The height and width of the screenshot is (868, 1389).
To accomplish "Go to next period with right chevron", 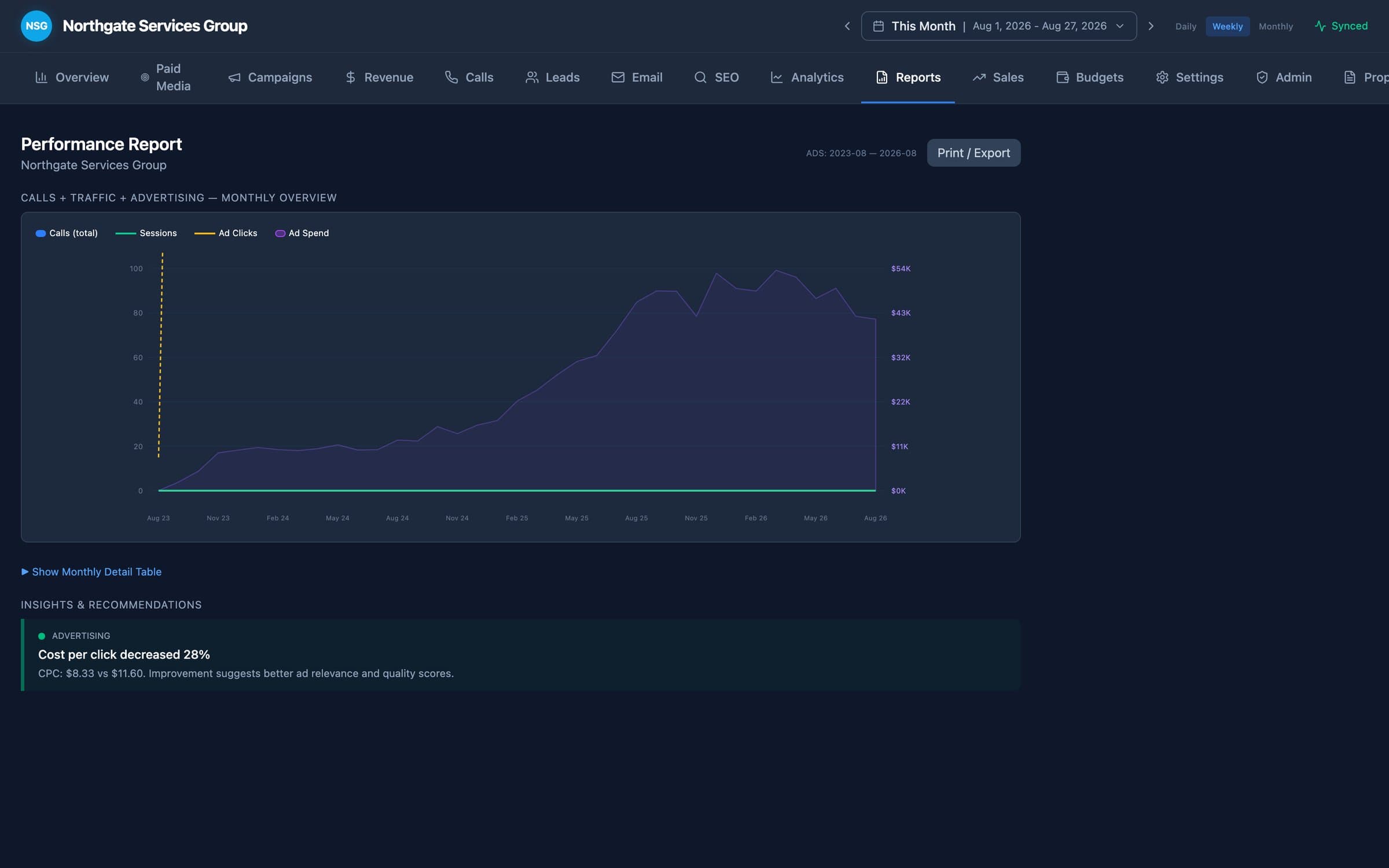I will [1151, 26].
